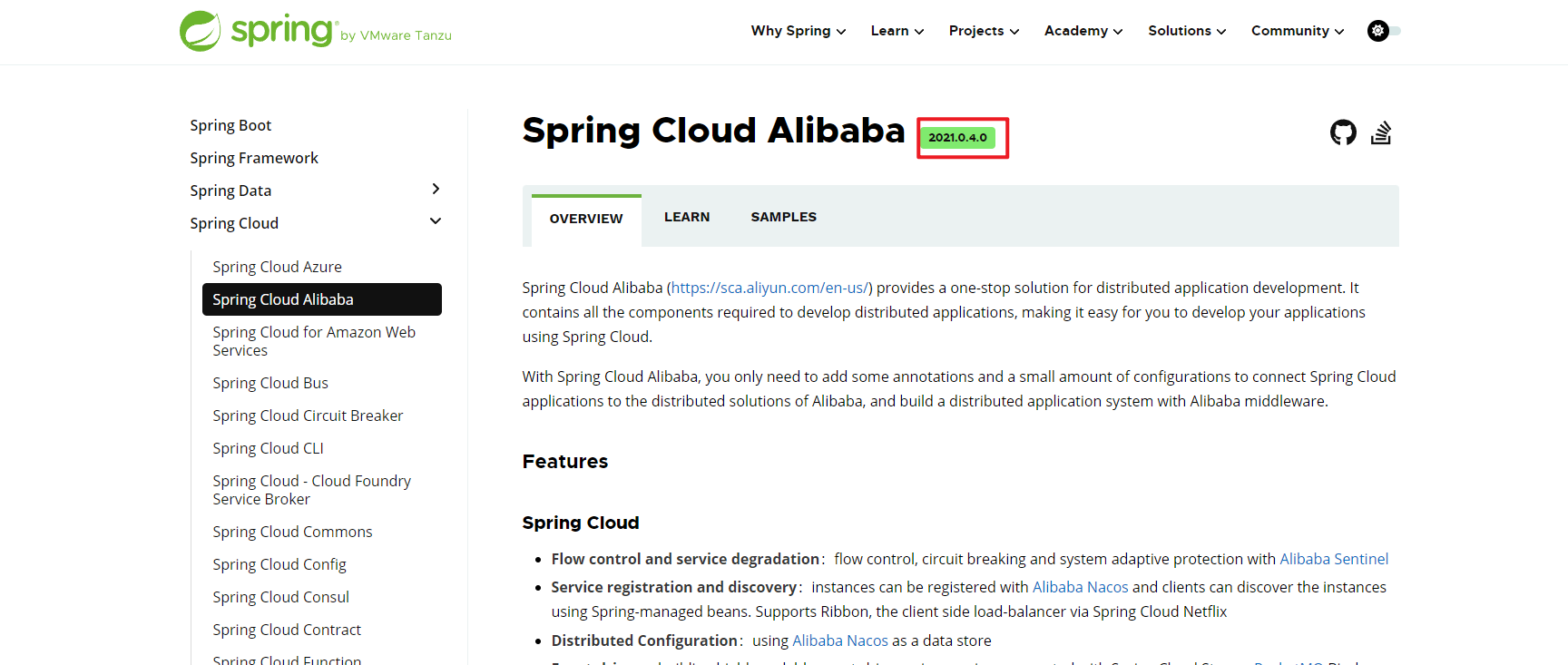This screenshot has width=1568, height=665.
Task: Open Spring Framework in sidebar
Action: click(254, 158)
